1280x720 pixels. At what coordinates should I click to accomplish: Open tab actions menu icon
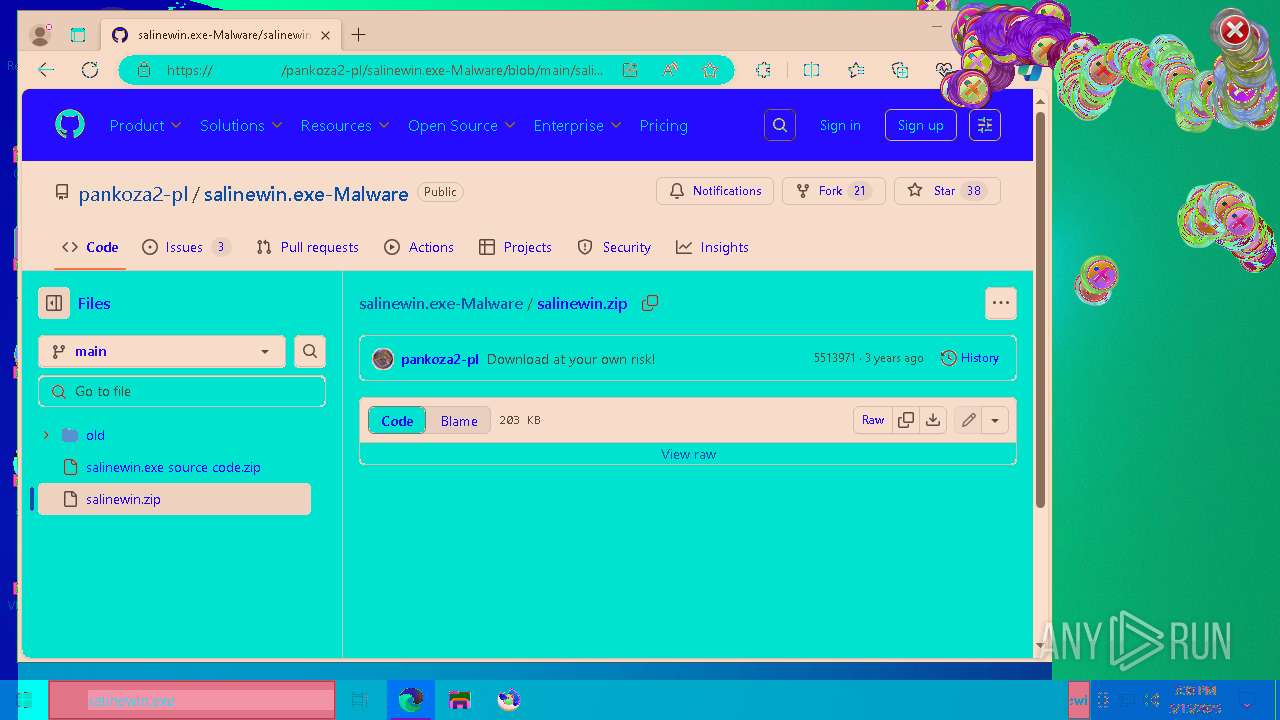point(78,35)
